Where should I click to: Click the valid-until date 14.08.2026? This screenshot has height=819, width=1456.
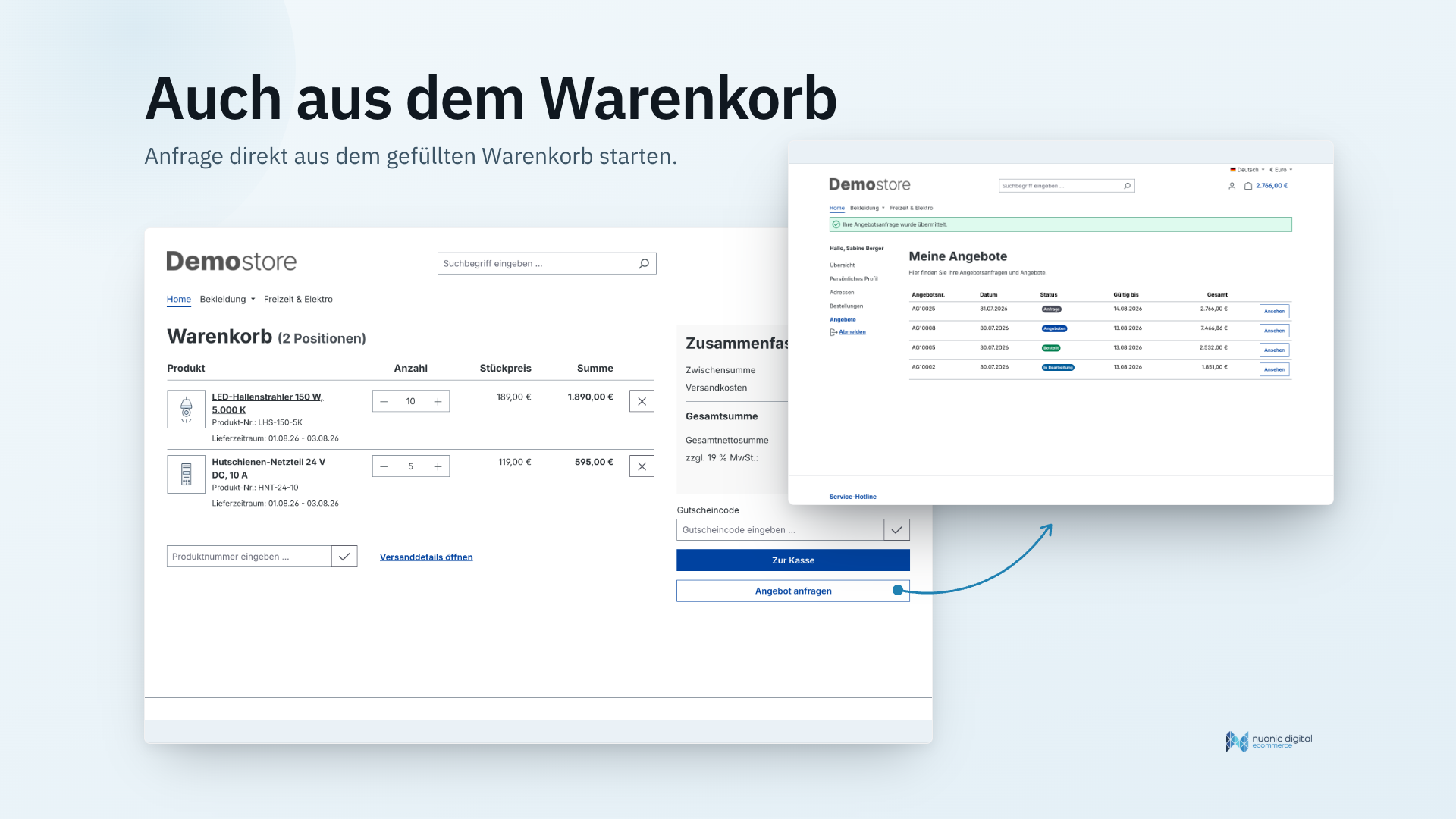point(1128,309)
